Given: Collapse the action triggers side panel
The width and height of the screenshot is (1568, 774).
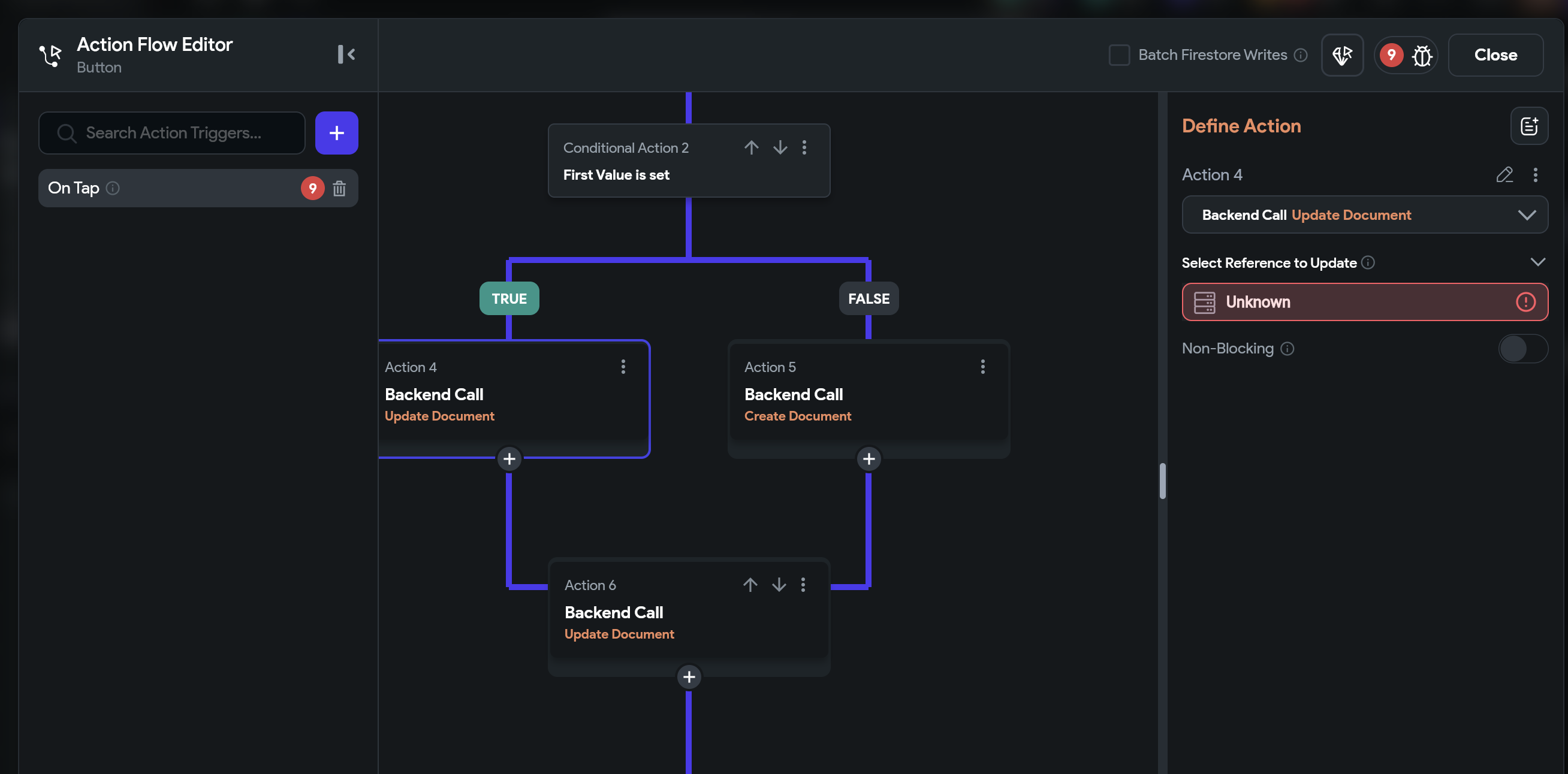Looking at the screenshot, I should click(346, 54).
